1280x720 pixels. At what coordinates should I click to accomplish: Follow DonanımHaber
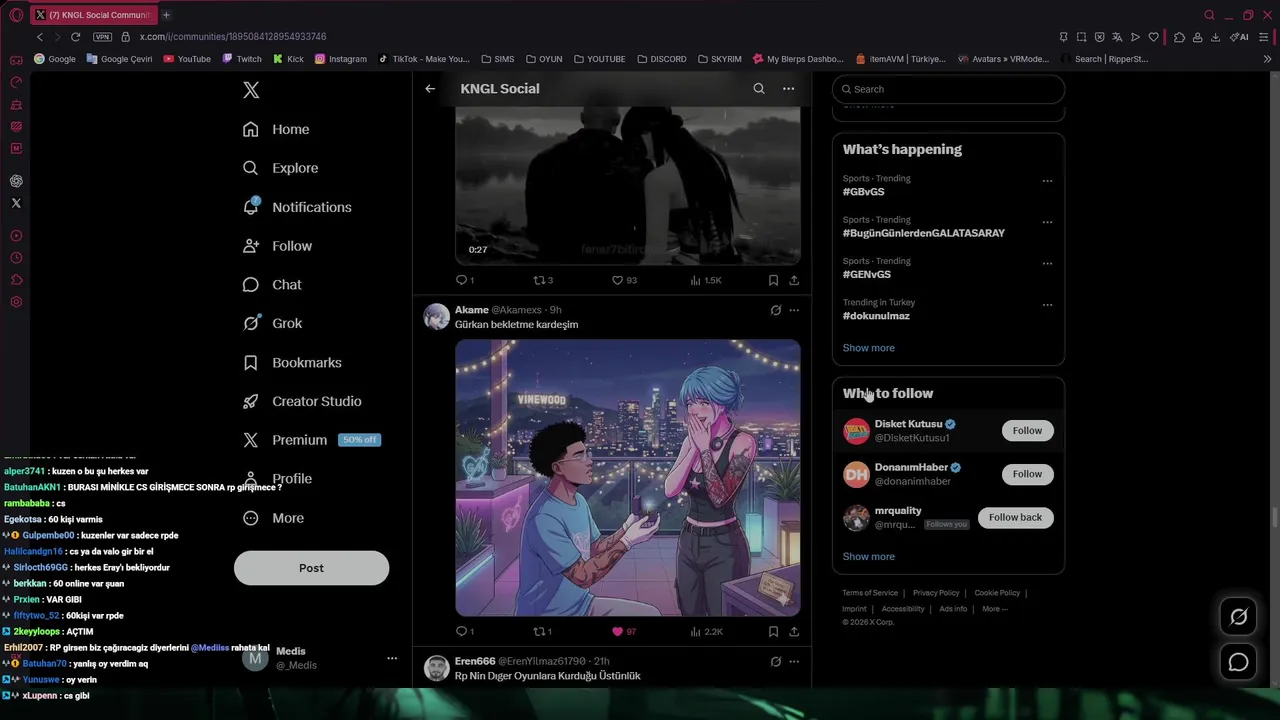point(1027,474)
